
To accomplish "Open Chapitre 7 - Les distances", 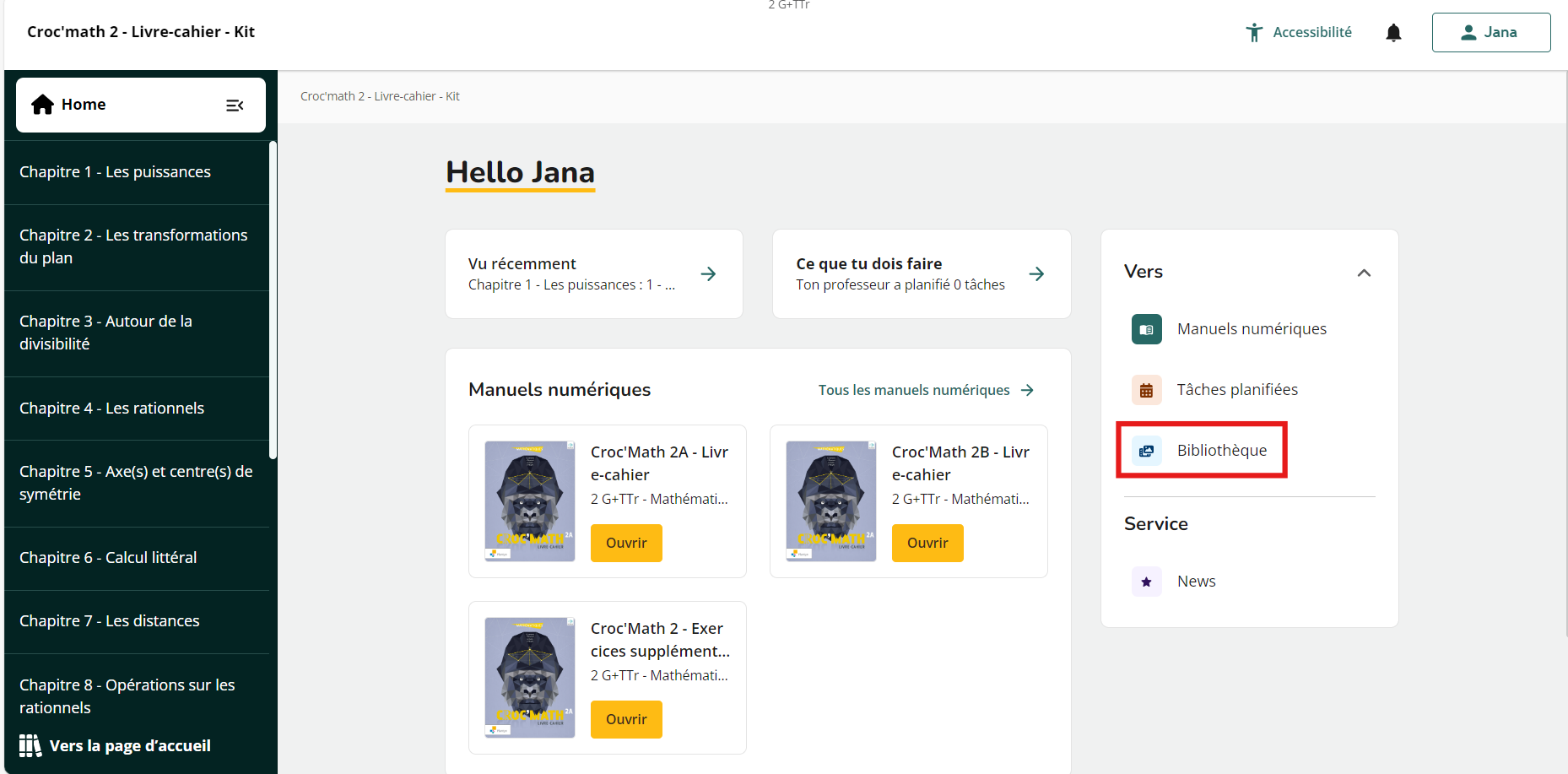I will click(137, 621).
